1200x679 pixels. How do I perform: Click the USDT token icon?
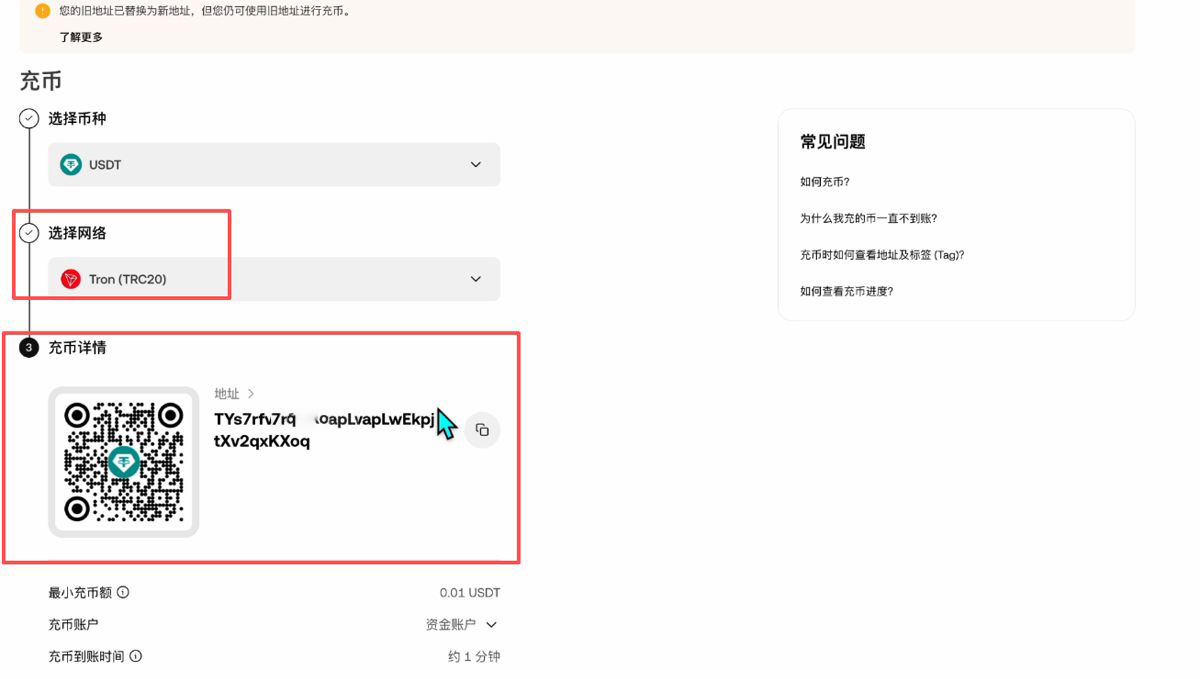click(70, 164)
